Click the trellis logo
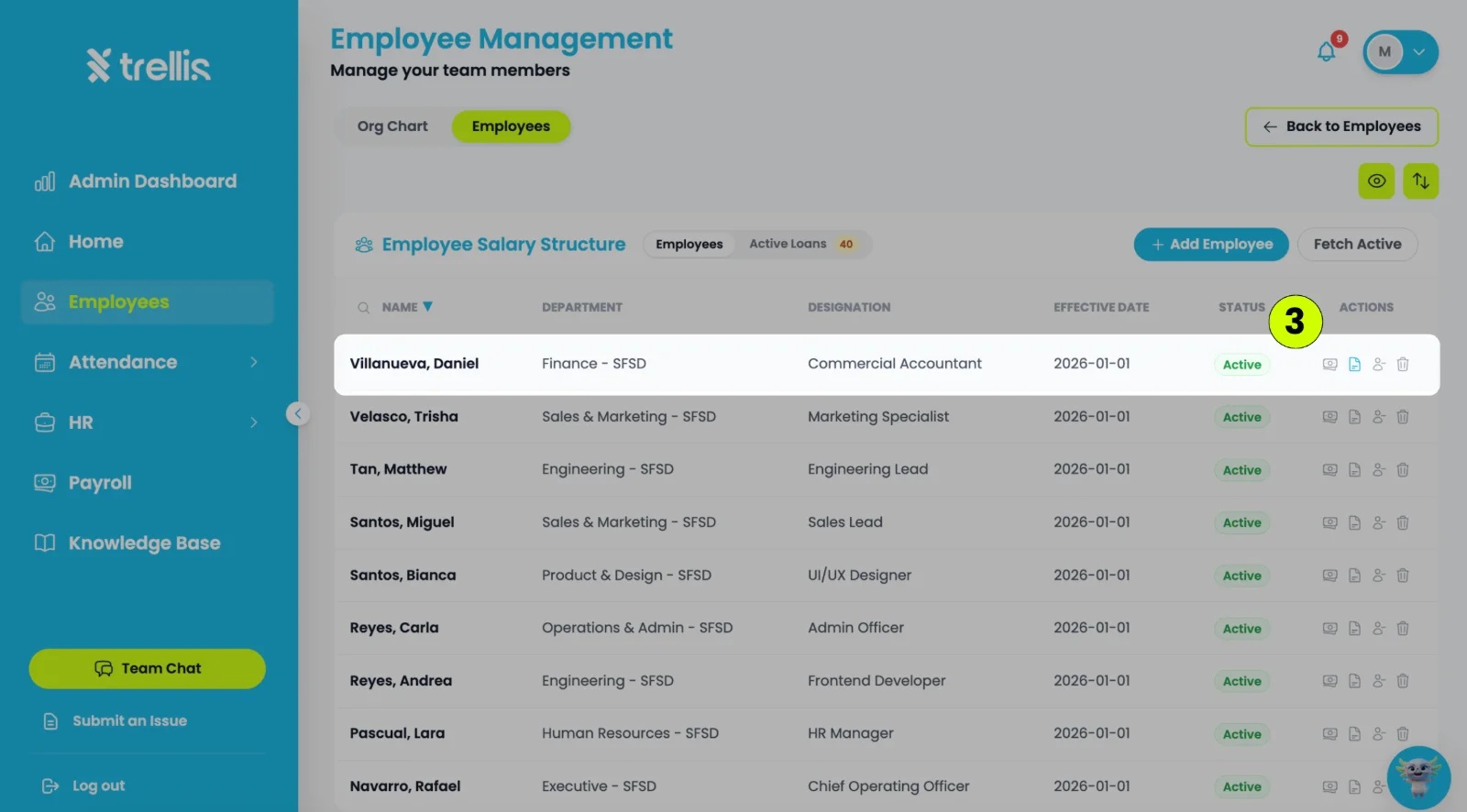The image size is (1467, 812). 149,65
